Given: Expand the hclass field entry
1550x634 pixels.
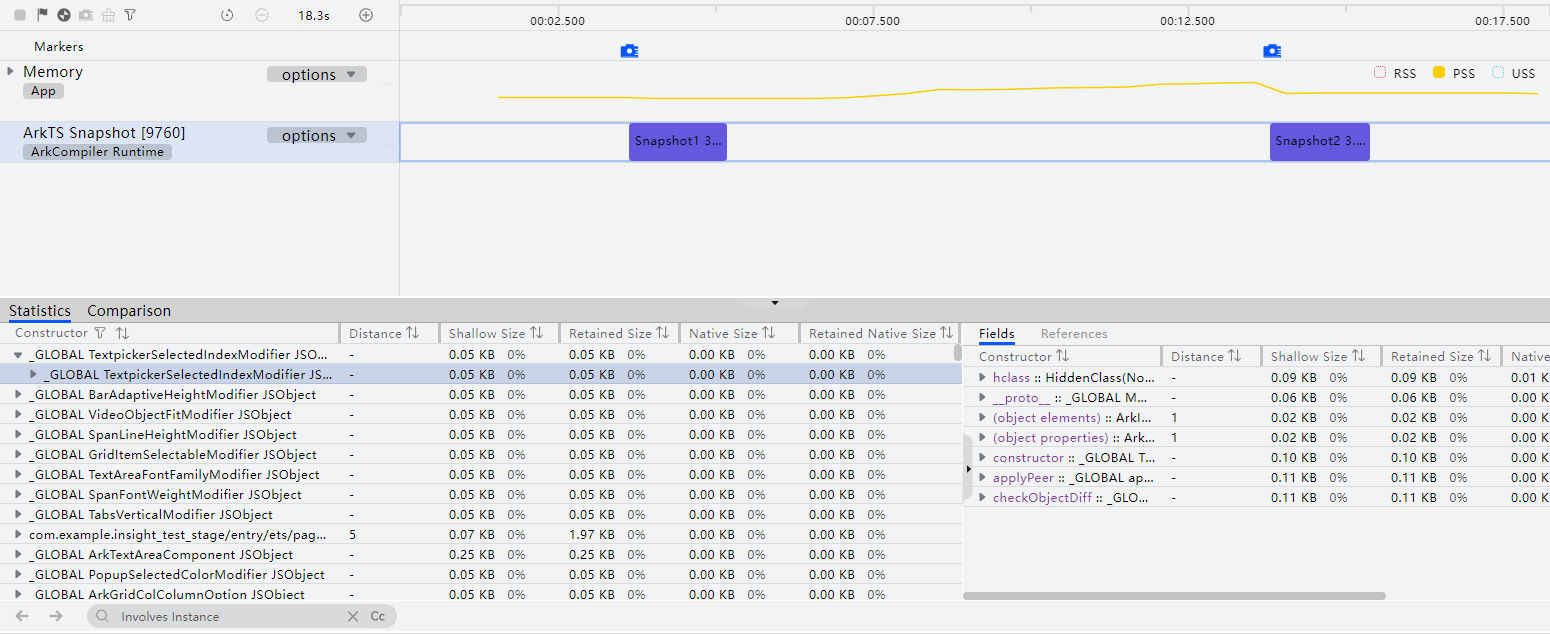Looking at the screenshot, I should [x=983, y=378].
